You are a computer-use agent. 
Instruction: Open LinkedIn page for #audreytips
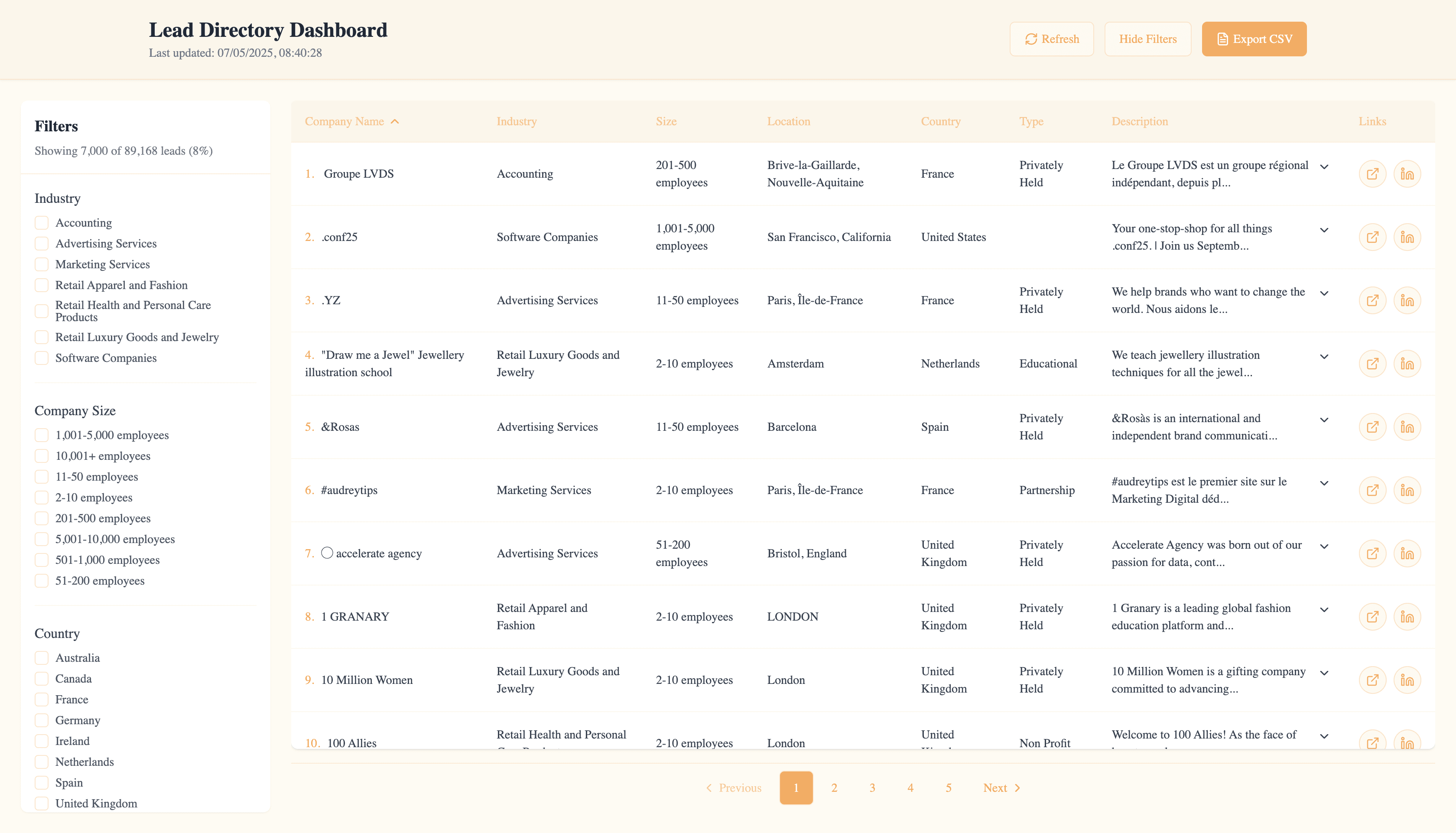coord(1407,490)
